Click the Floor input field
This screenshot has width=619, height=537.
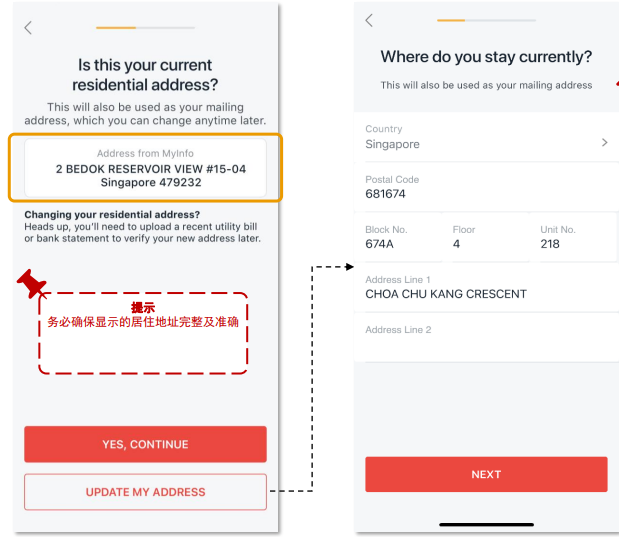point(487,237)
